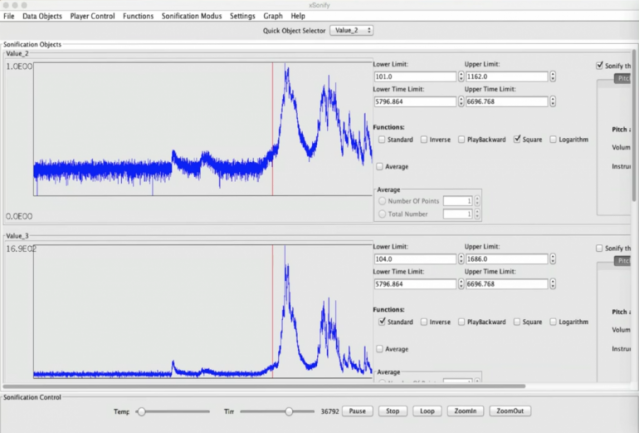Check the Average checkbox in Value_2
This screenshot has height=433, width=639.
[381, 167]
